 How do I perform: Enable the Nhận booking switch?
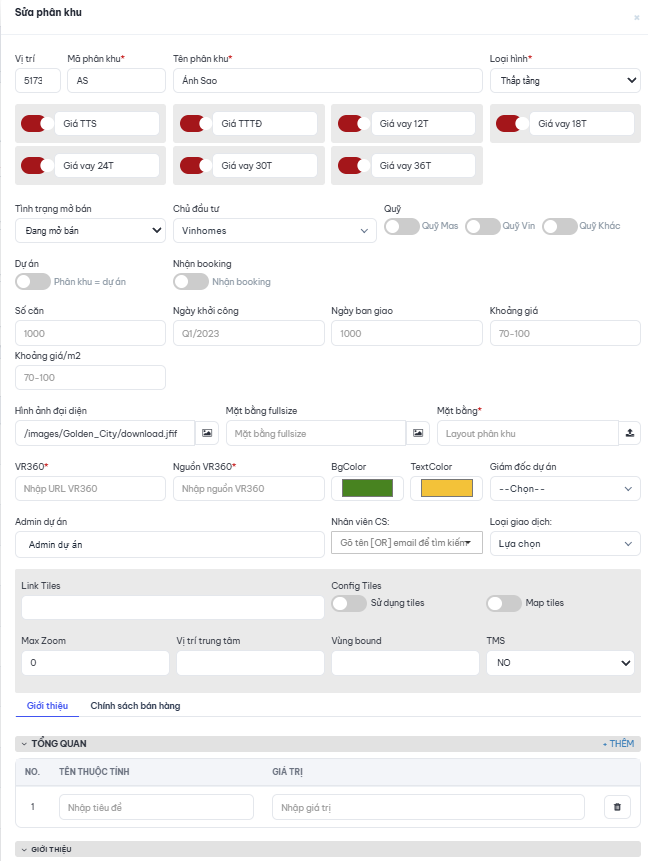[x=191, y=282]
